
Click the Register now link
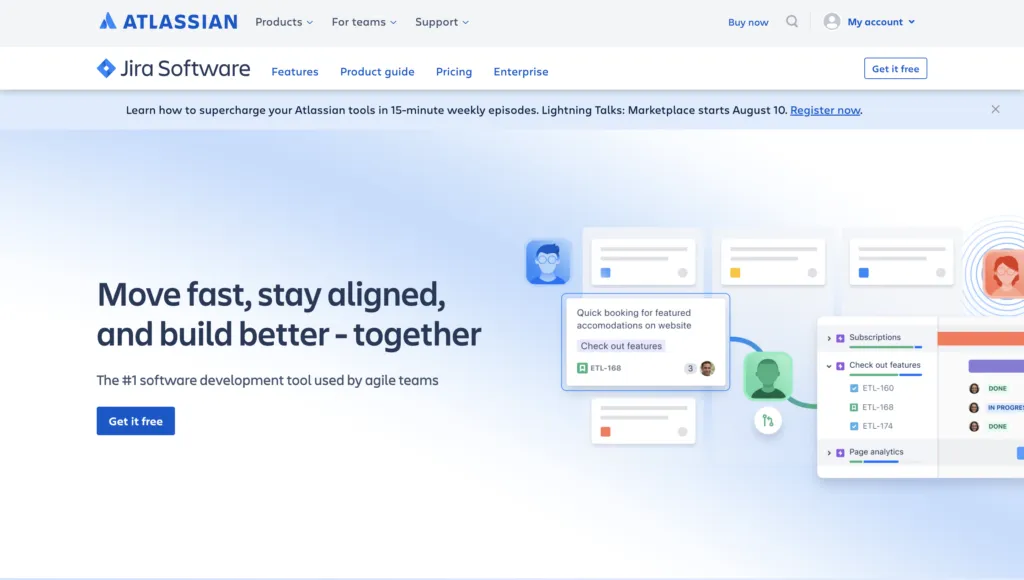pos(825,110)
